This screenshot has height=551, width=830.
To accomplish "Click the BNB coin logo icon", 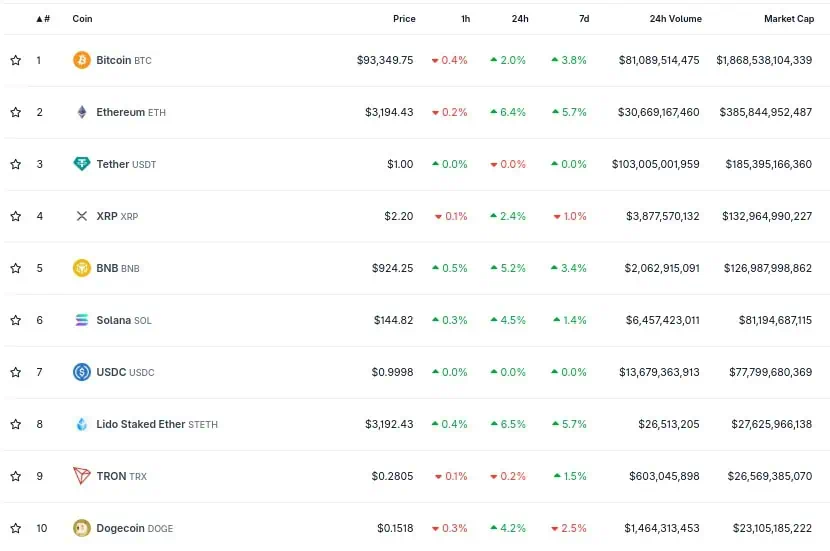I will pyautogui.click(x=81, y=268).
